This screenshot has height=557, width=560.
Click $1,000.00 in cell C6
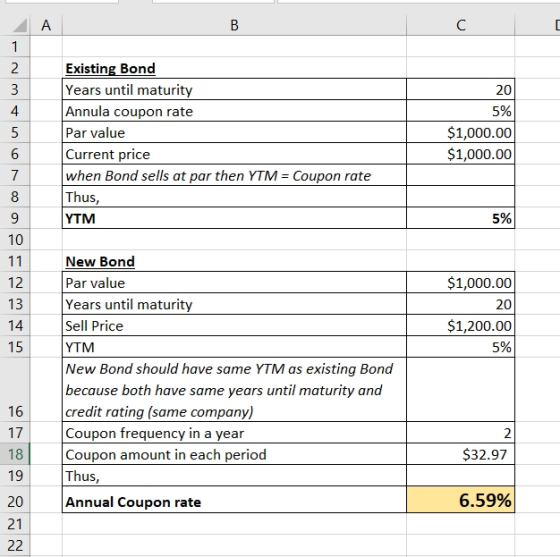tap(461, 154)
